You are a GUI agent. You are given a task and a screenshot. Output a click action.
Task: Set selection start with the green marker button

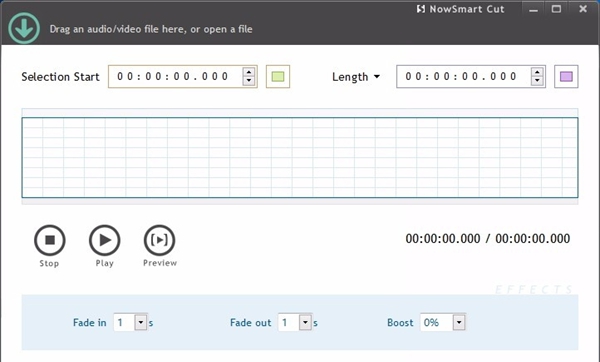tap(278, 77)
